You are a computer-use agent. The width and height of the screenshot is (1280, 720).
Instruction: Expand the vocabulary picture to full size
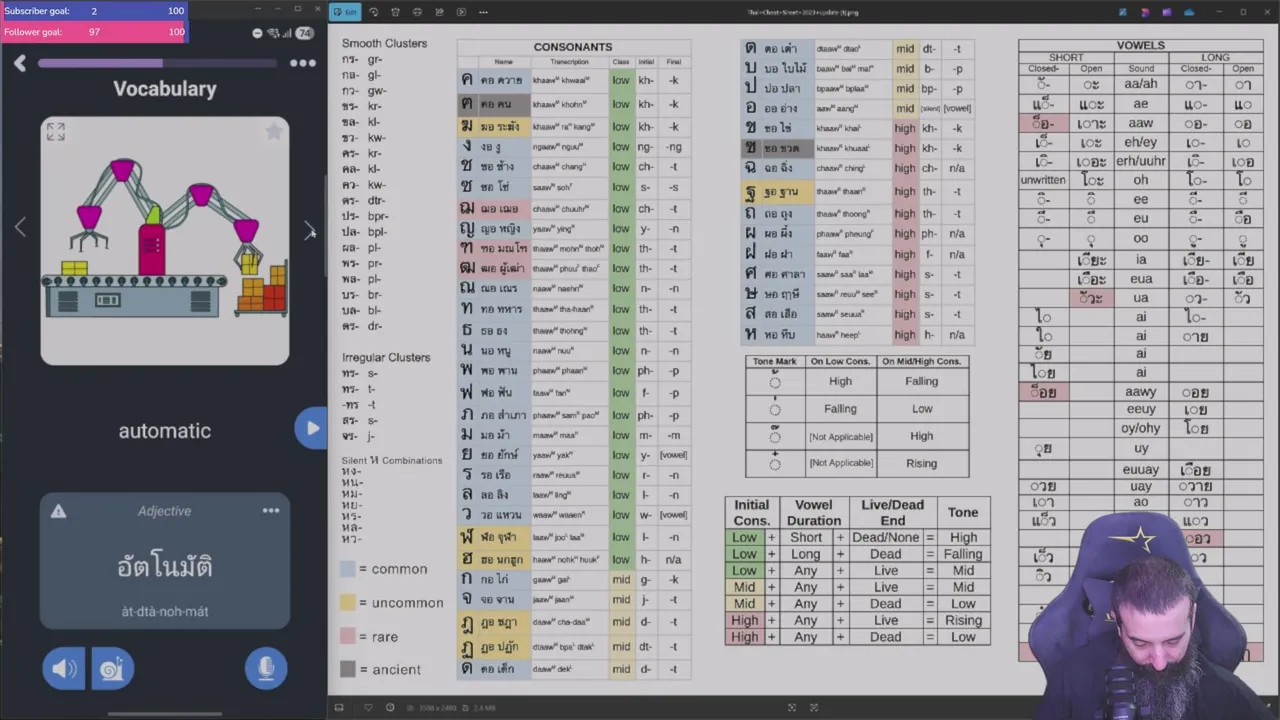point(56,131)
